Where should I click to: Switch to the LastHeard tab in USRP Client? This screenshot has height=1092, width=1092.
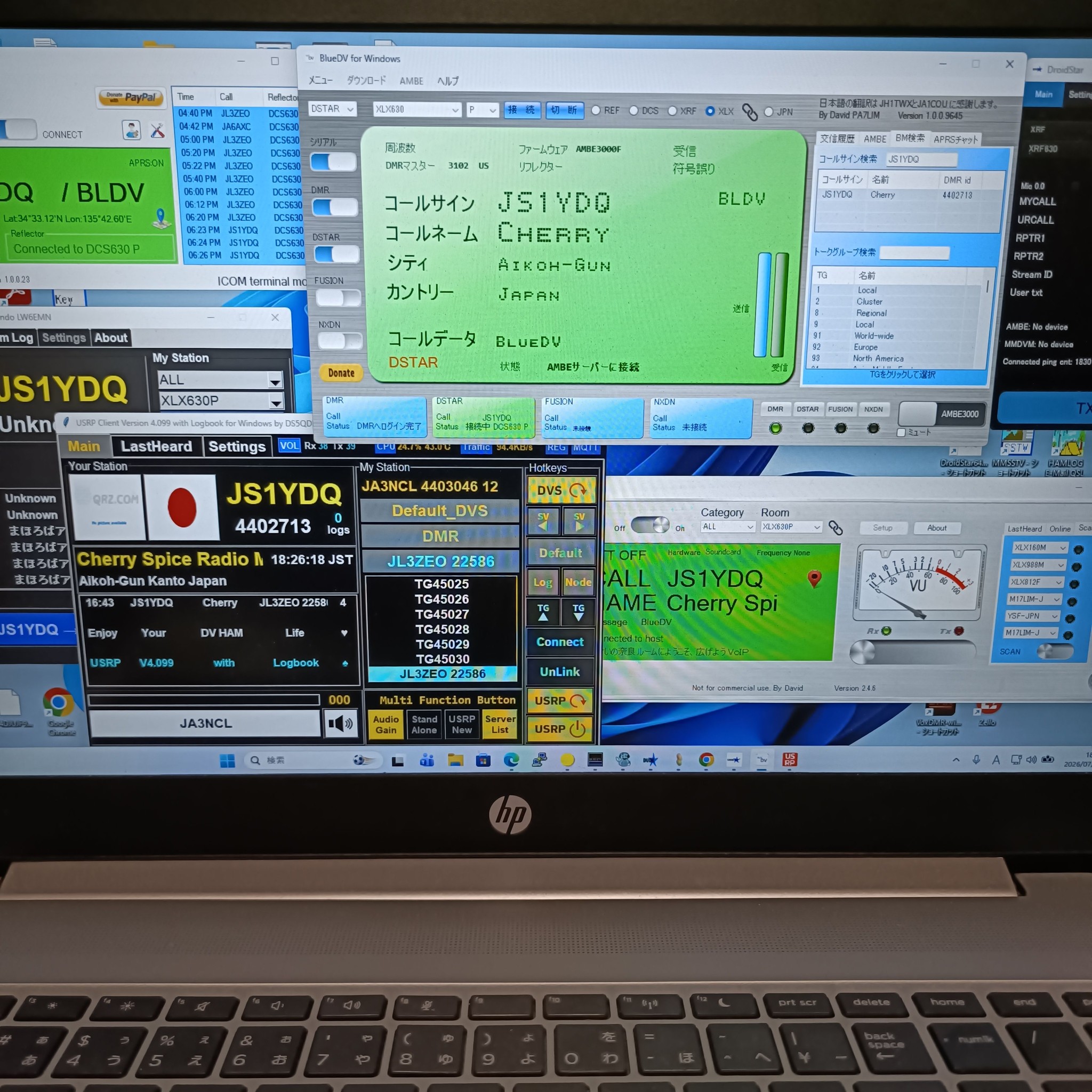coord(156,446)
